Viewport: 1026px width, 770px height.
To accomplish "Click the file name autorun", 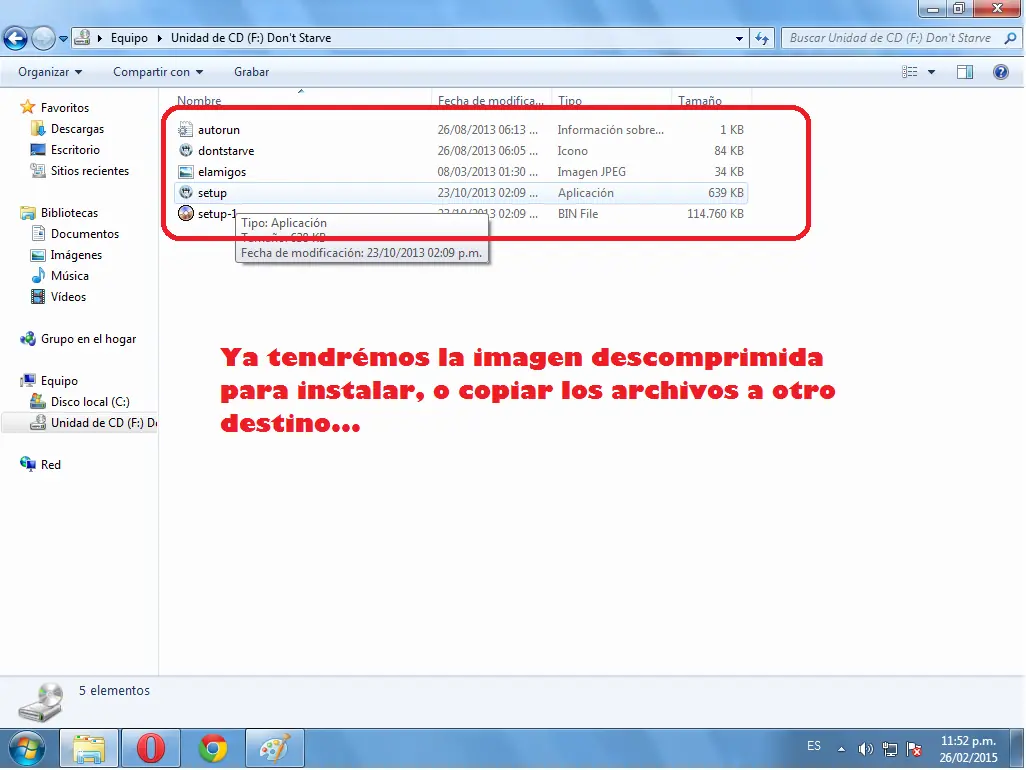I will point(219,130).
